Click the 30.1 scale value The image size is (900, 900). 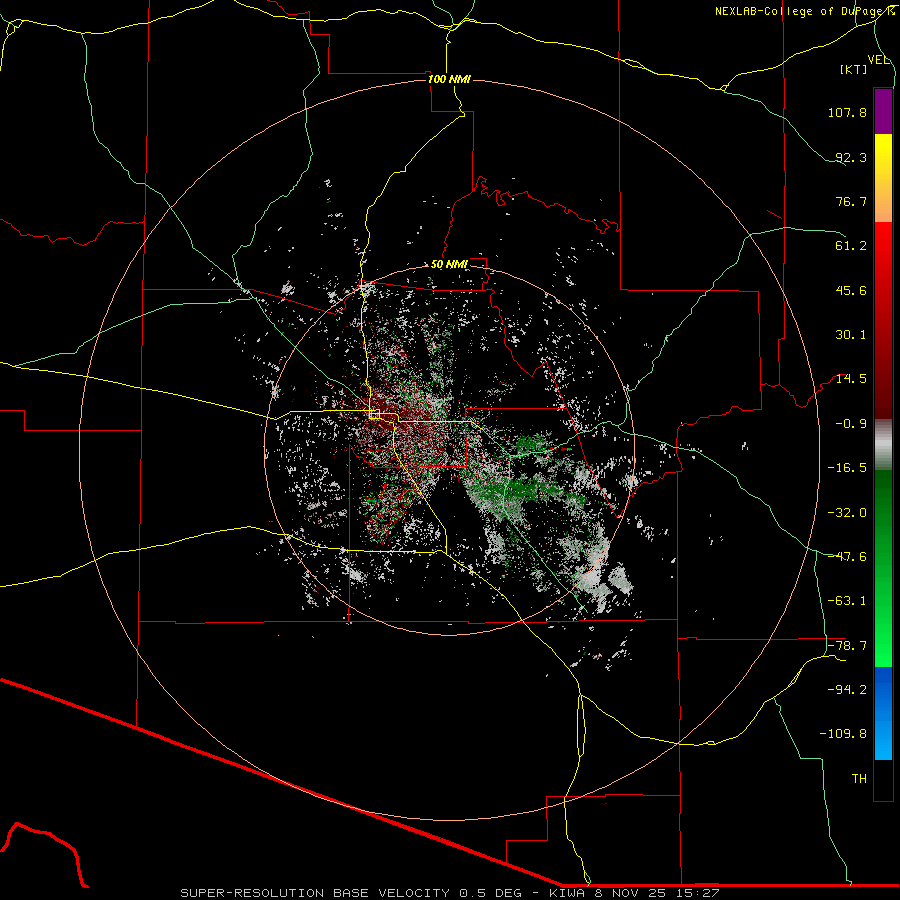coord(851,335)
